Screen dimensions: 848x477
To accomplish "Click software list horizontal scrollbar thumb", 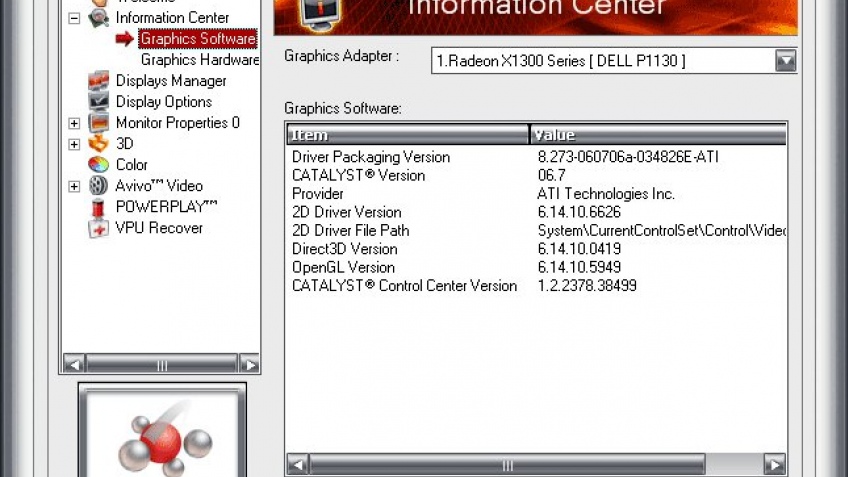I will coord(507,464).
